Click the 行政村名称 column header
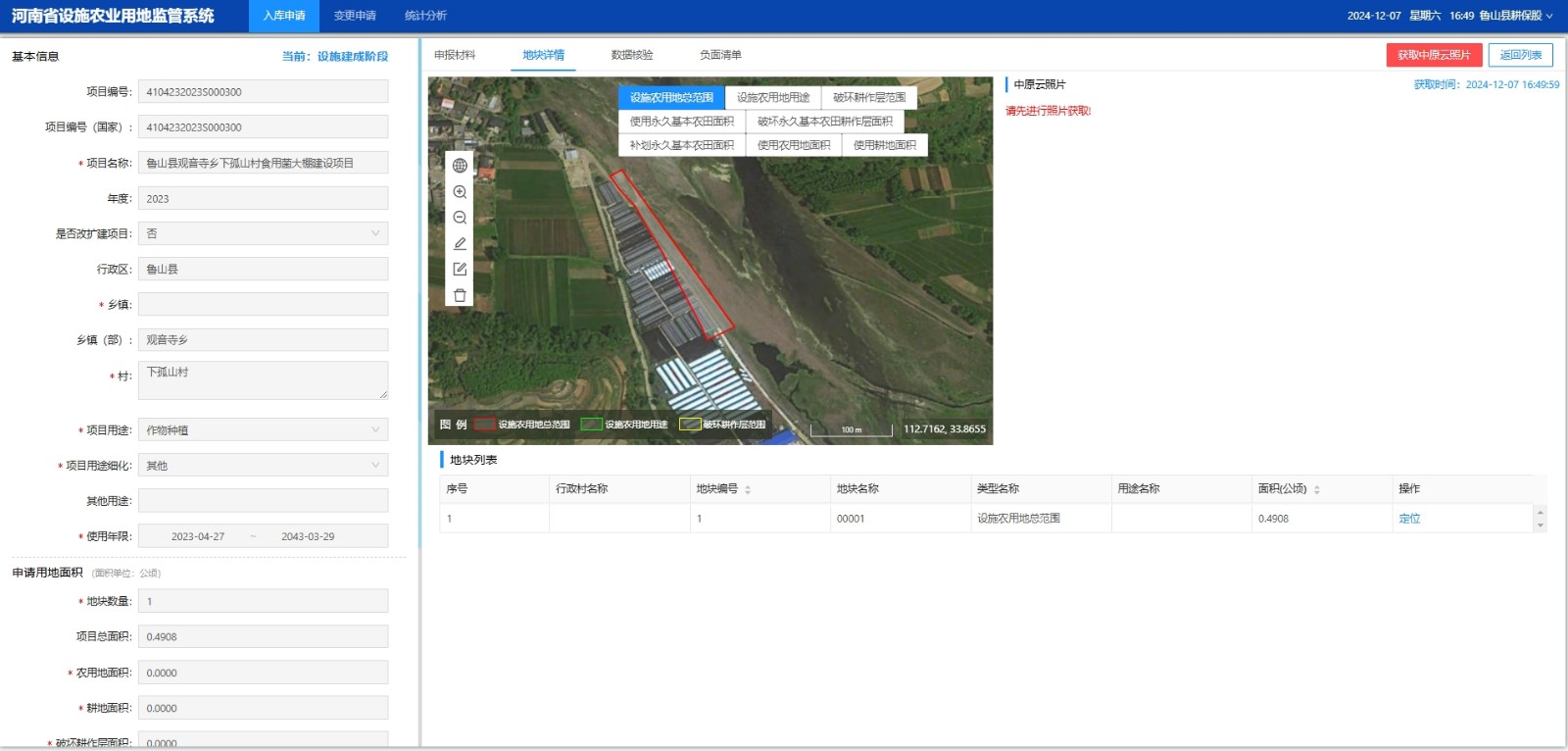The width and height of the screenshot is (1568, 751). [x=619, y=488]
